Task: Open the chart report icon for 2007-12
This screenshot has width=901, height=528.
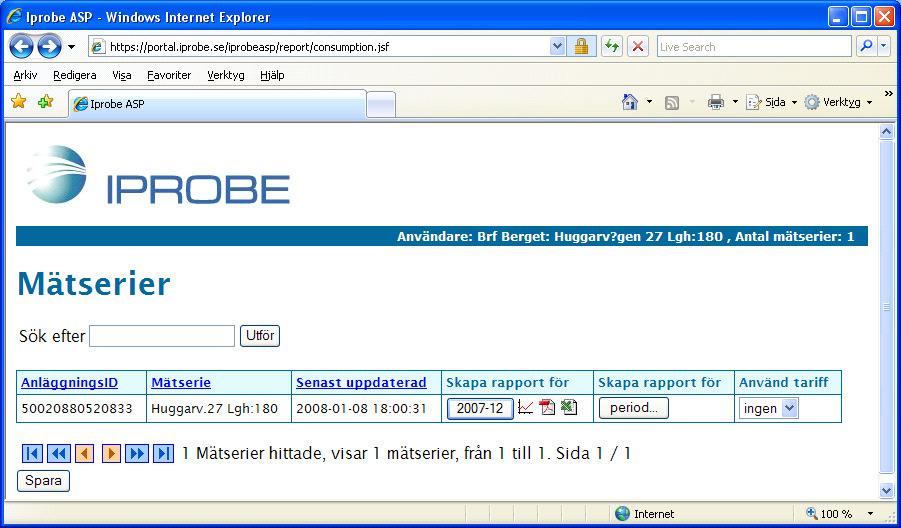Action: [525, 407]
